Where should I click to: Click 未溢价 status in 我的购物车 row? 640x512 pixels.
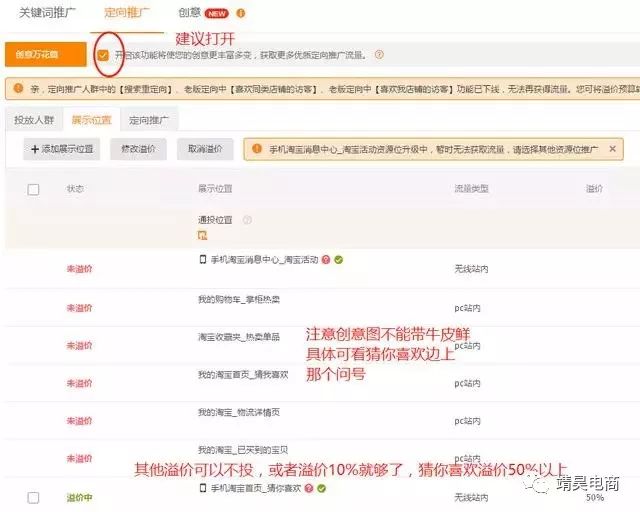(80, 308)
